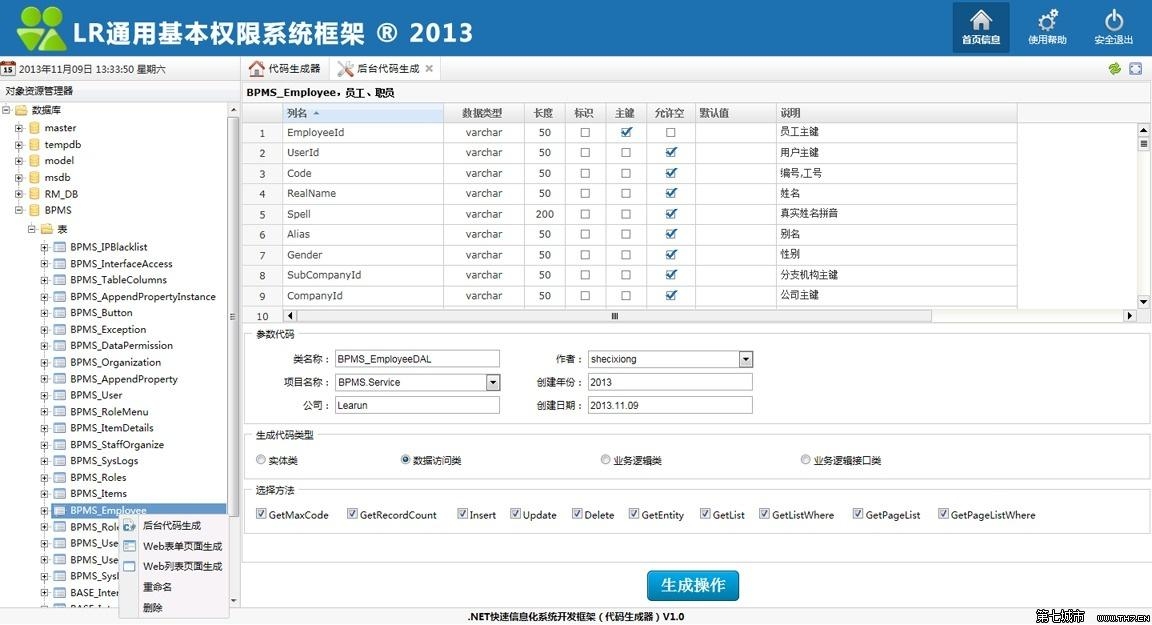
Task: Click the master database folder icon
Action: (x=35, y=128)
